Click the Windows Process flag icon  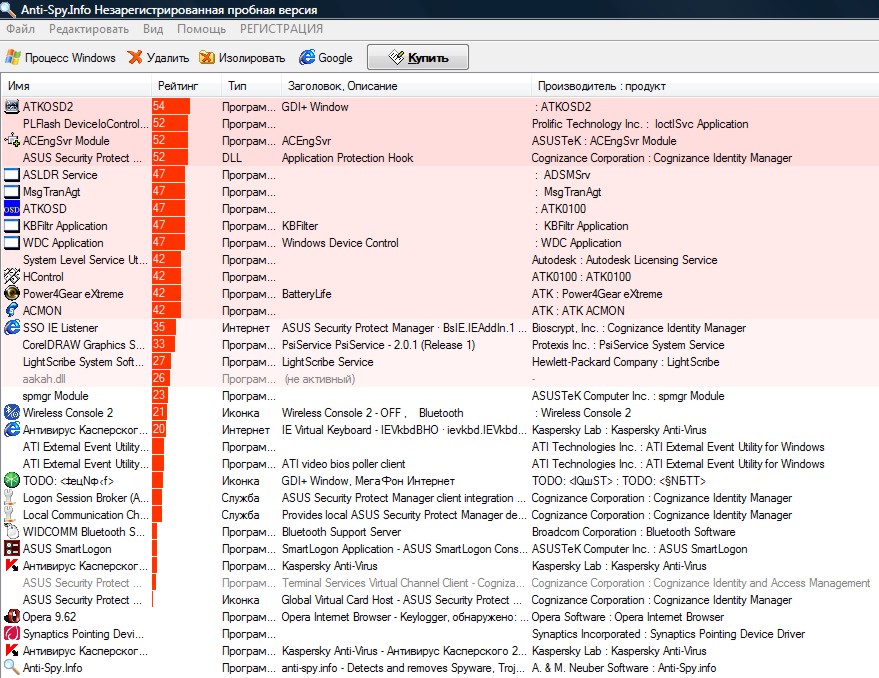[12, 58]
